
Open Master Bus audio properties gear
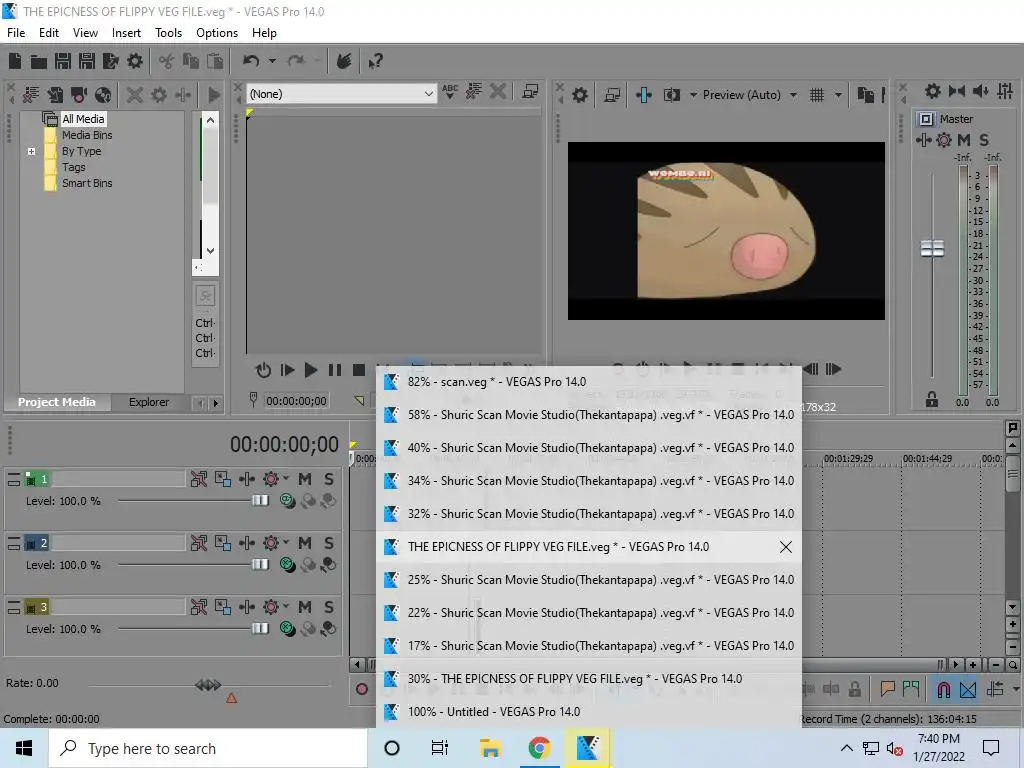(933, 91)
